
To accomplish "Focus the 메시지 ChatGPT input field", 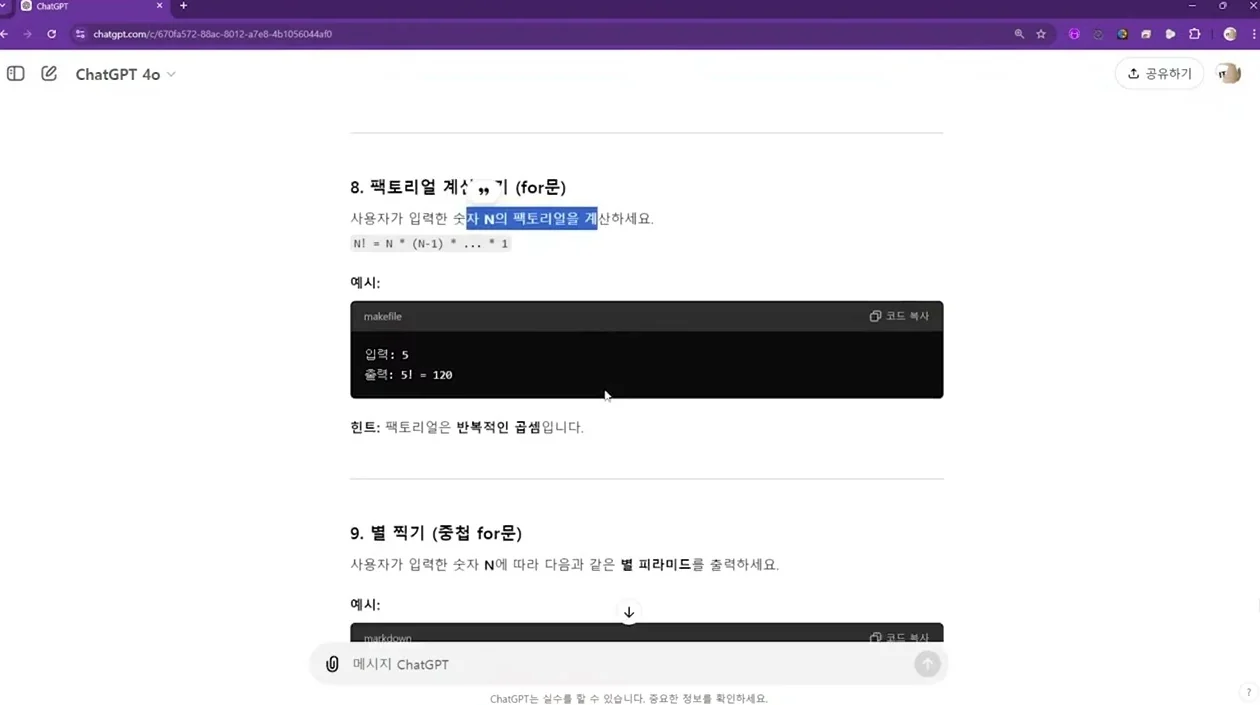I will tap(628, 664).
